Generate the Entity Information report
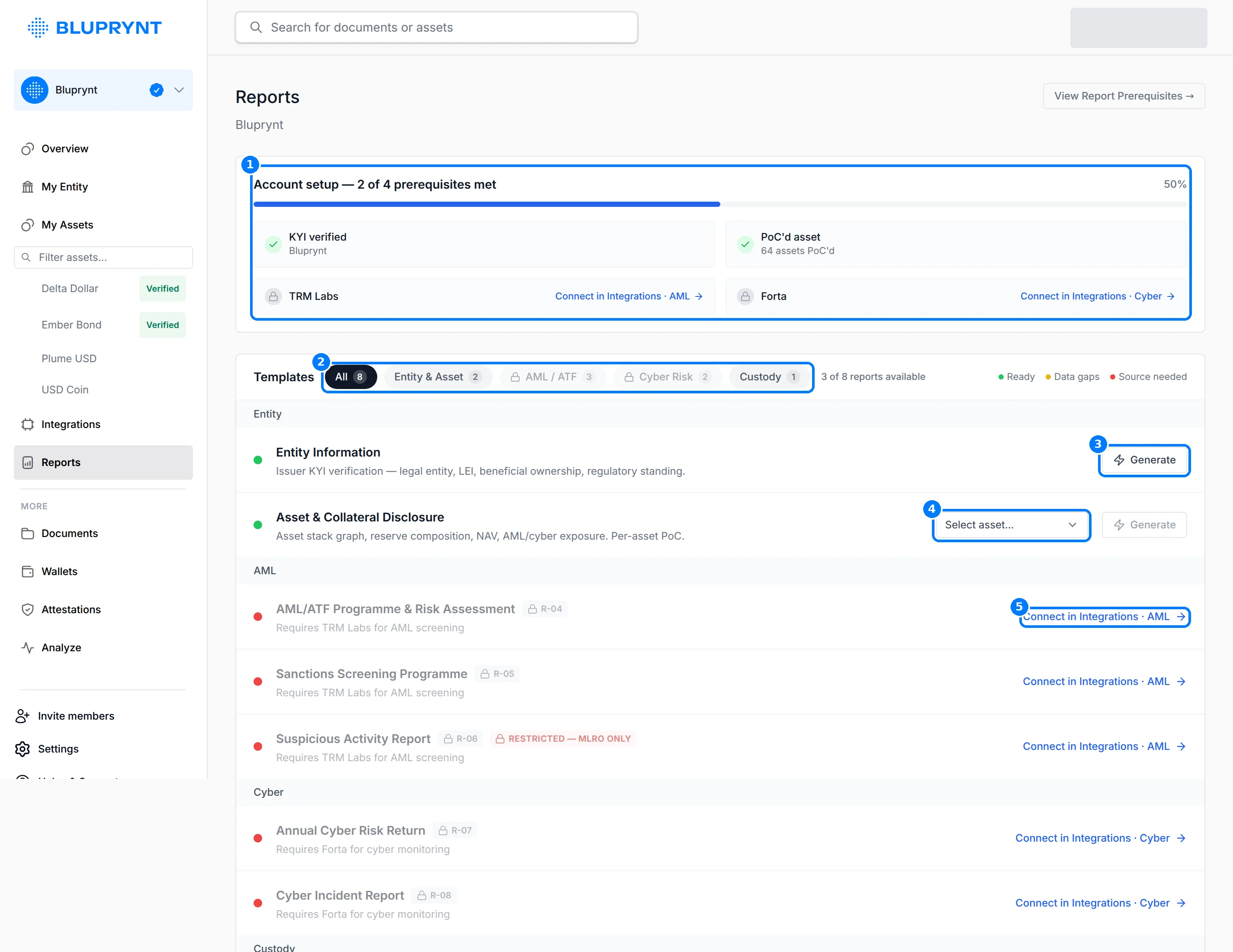Image resolution: width=1233 pixels, height=952 pixels. [1144, 460]
